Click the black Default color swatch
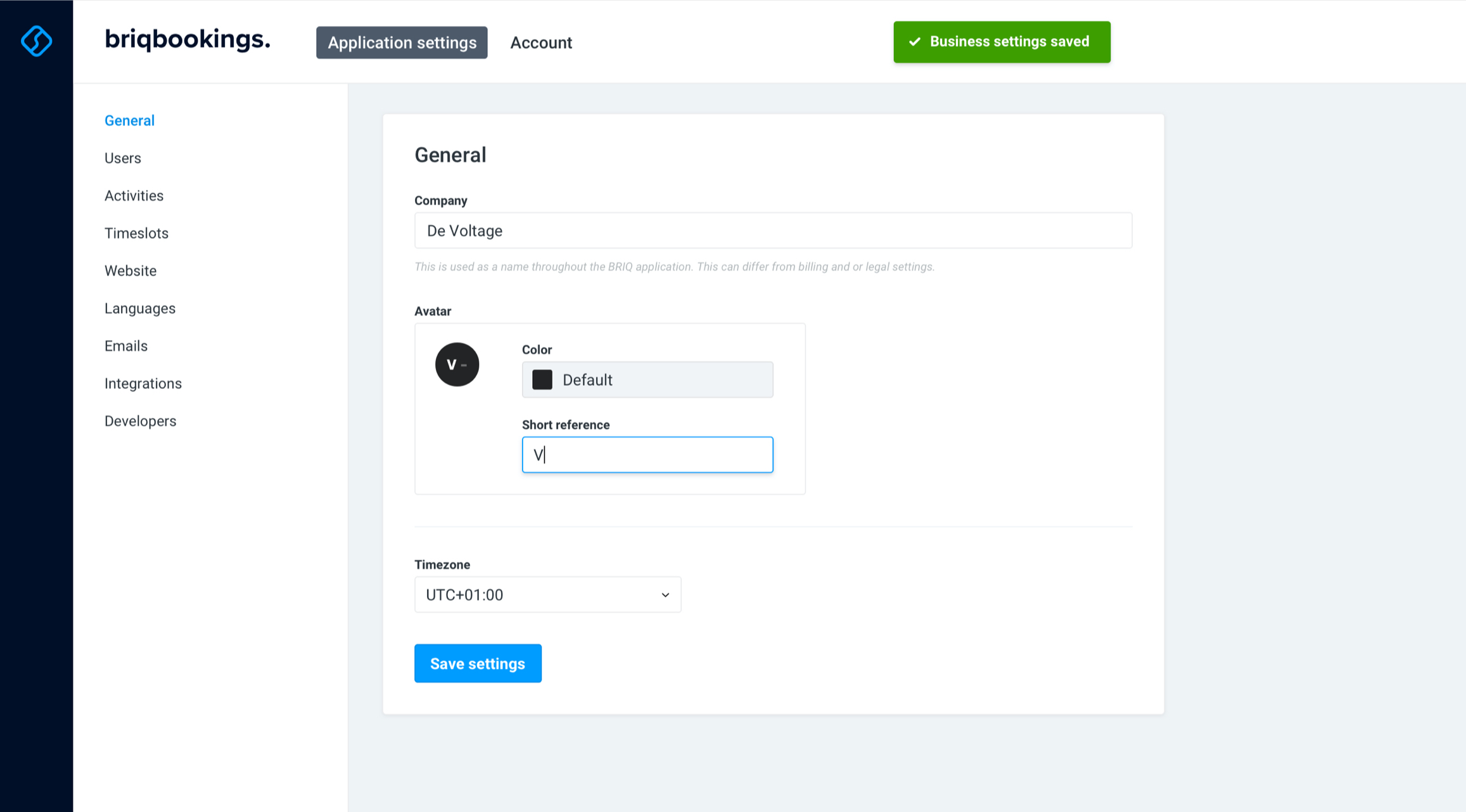 pos(542,380)
